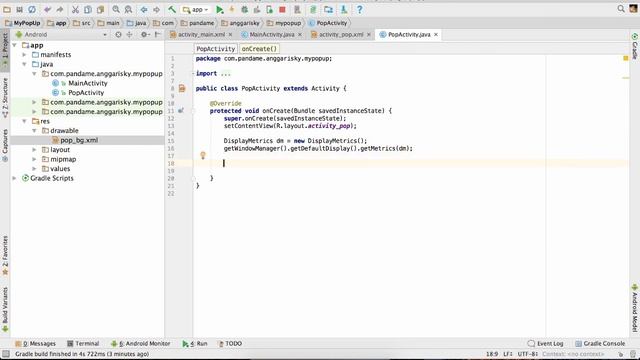Expand the mipmap folder

(x=35, y=159)
